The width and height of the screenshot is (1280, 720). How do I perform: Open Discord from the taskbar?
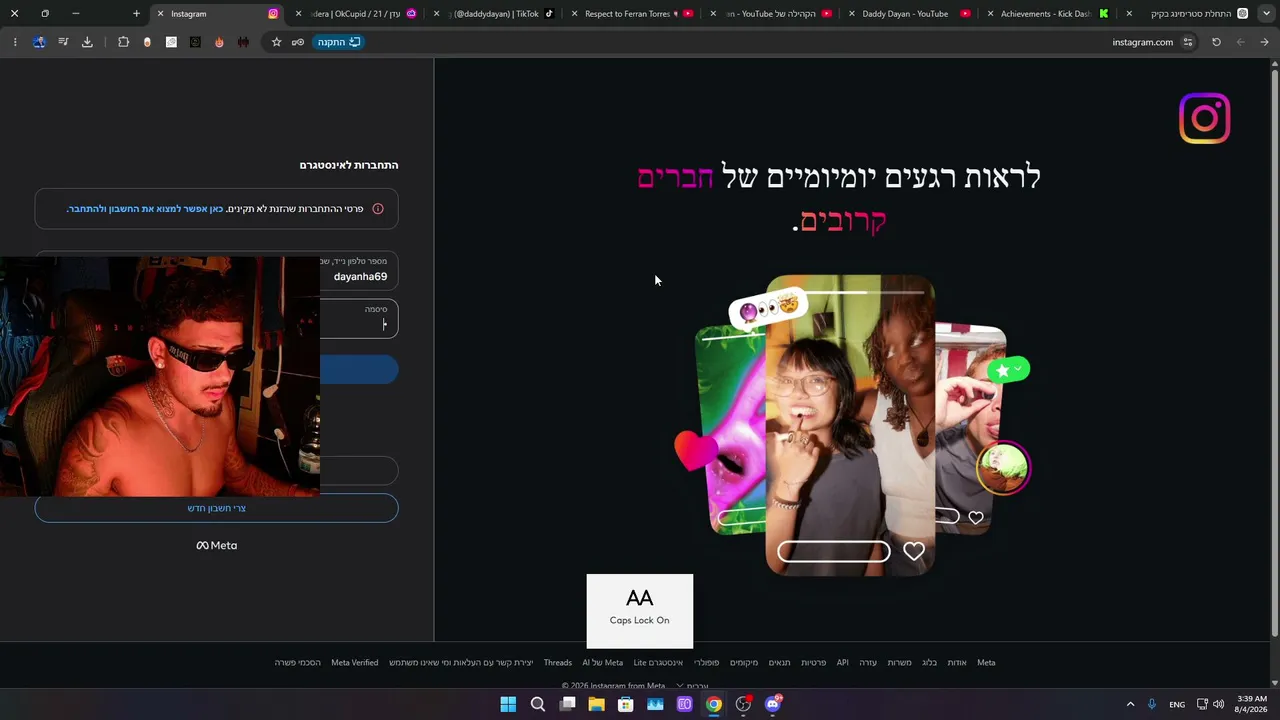pos(773,704)
